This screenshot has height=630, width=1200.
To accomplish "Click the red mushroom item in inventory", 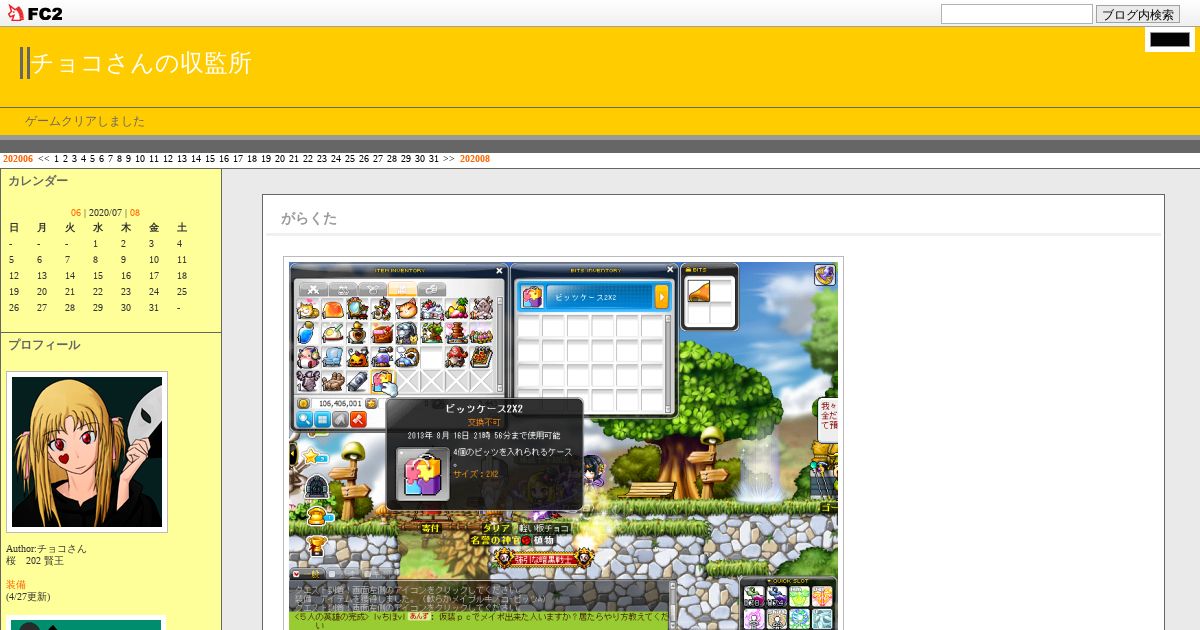I will pyautogui.click(x=456, y=357).
